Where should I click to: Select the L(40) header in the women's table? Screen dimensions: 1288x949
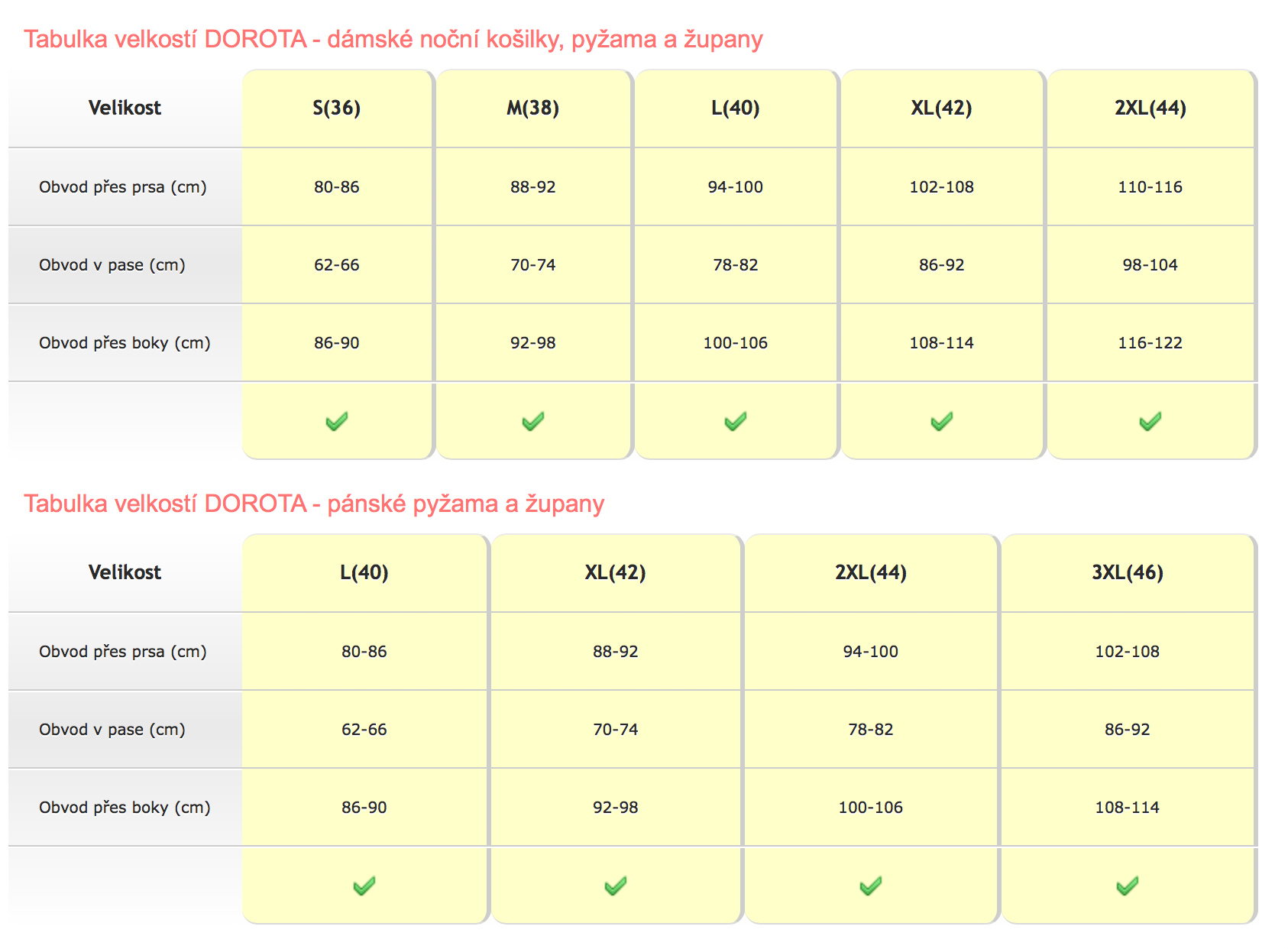[x=736, y=108]
